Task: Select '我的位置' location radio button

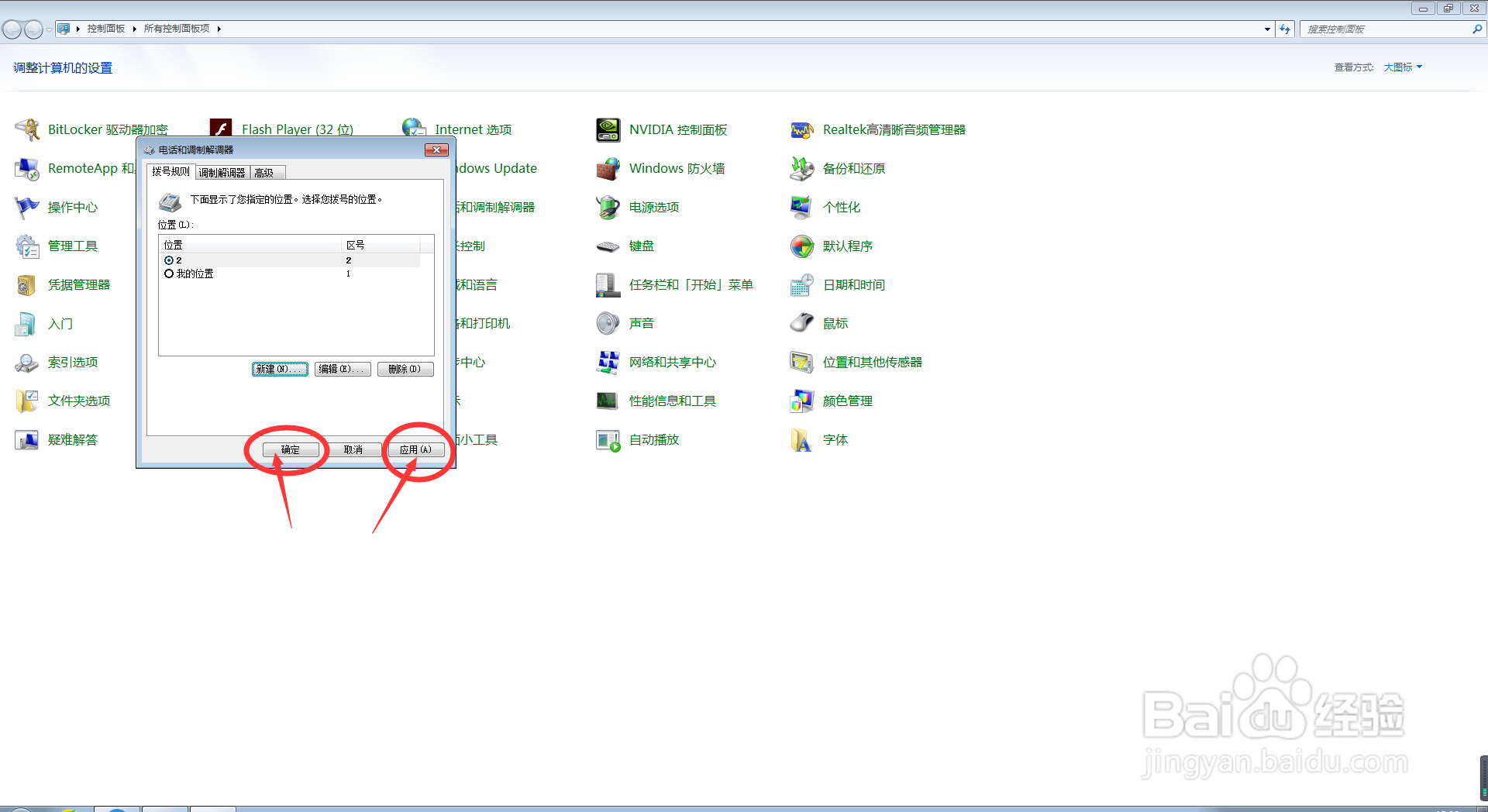Action: (x=169, y=274)
